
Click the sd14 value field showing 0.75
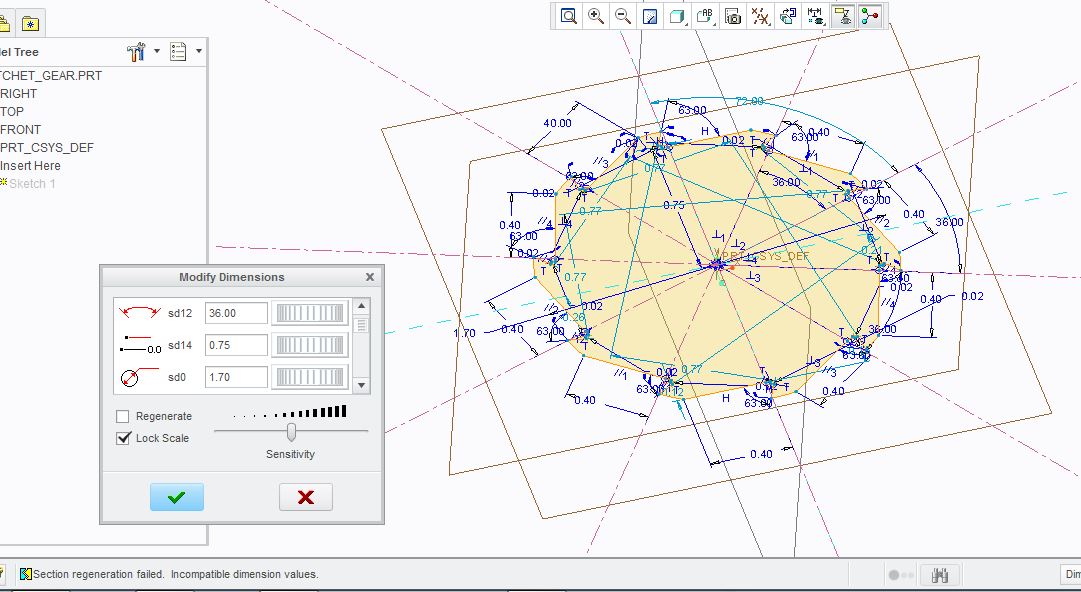coord(236,345)
